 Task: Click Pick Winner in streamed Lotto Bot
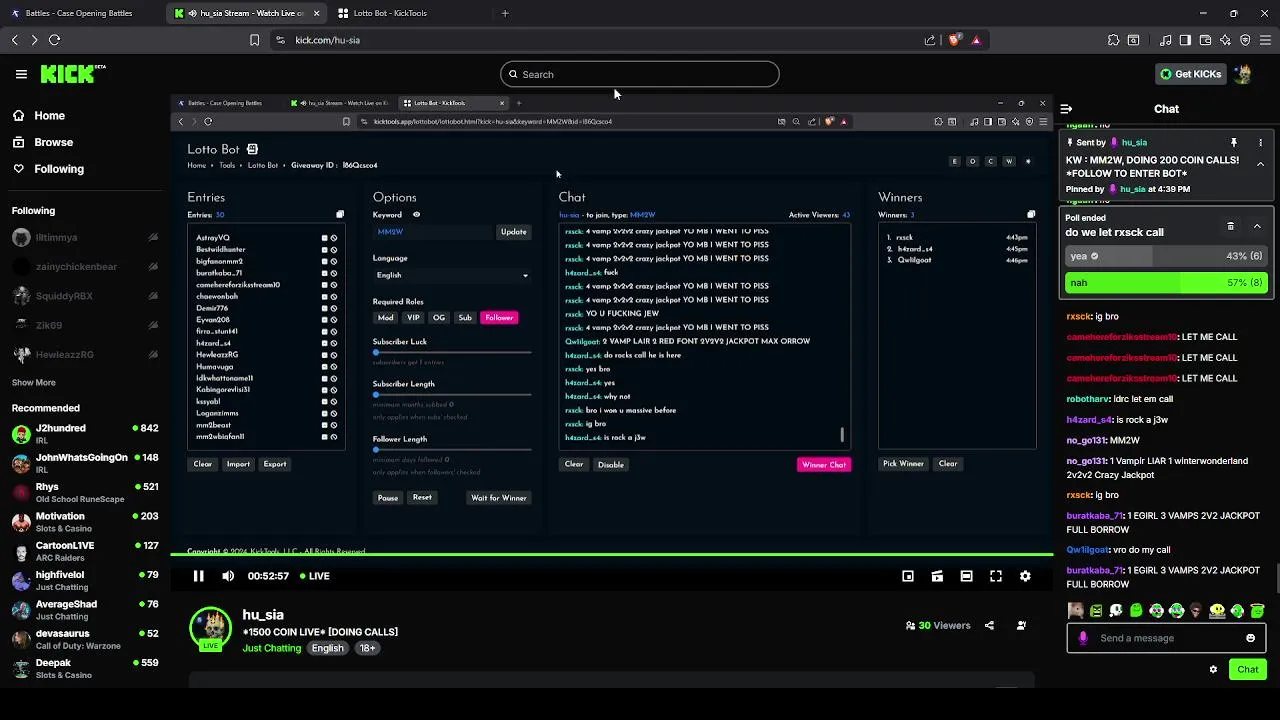pos(903,464)
